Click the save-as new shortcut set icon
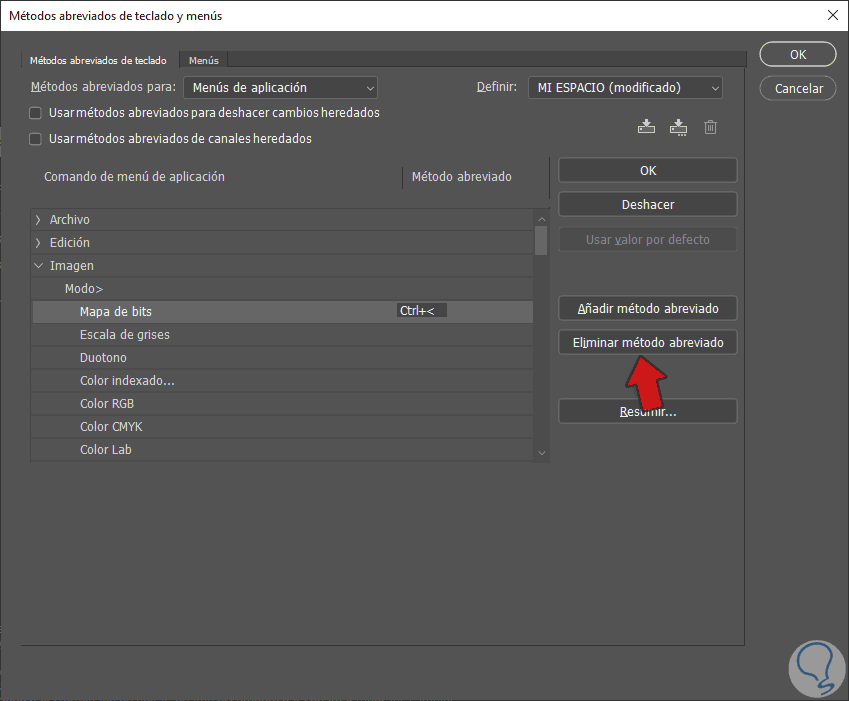 [x=678, y=127]
